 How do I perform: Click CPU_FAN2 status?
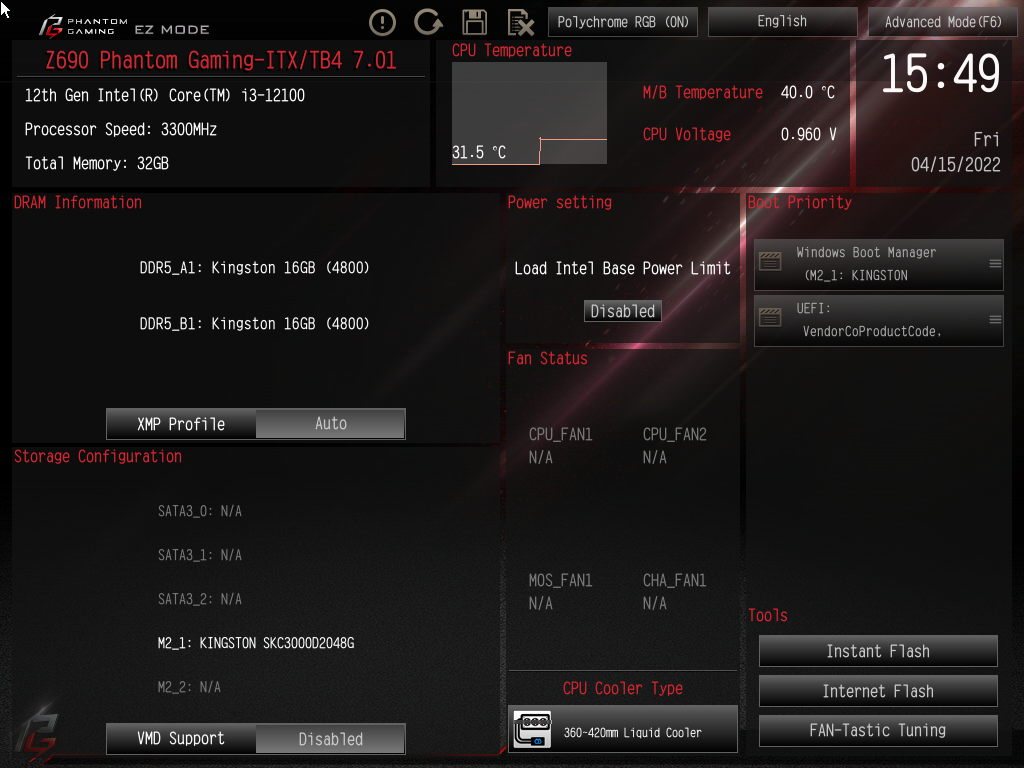pos(675,446)
